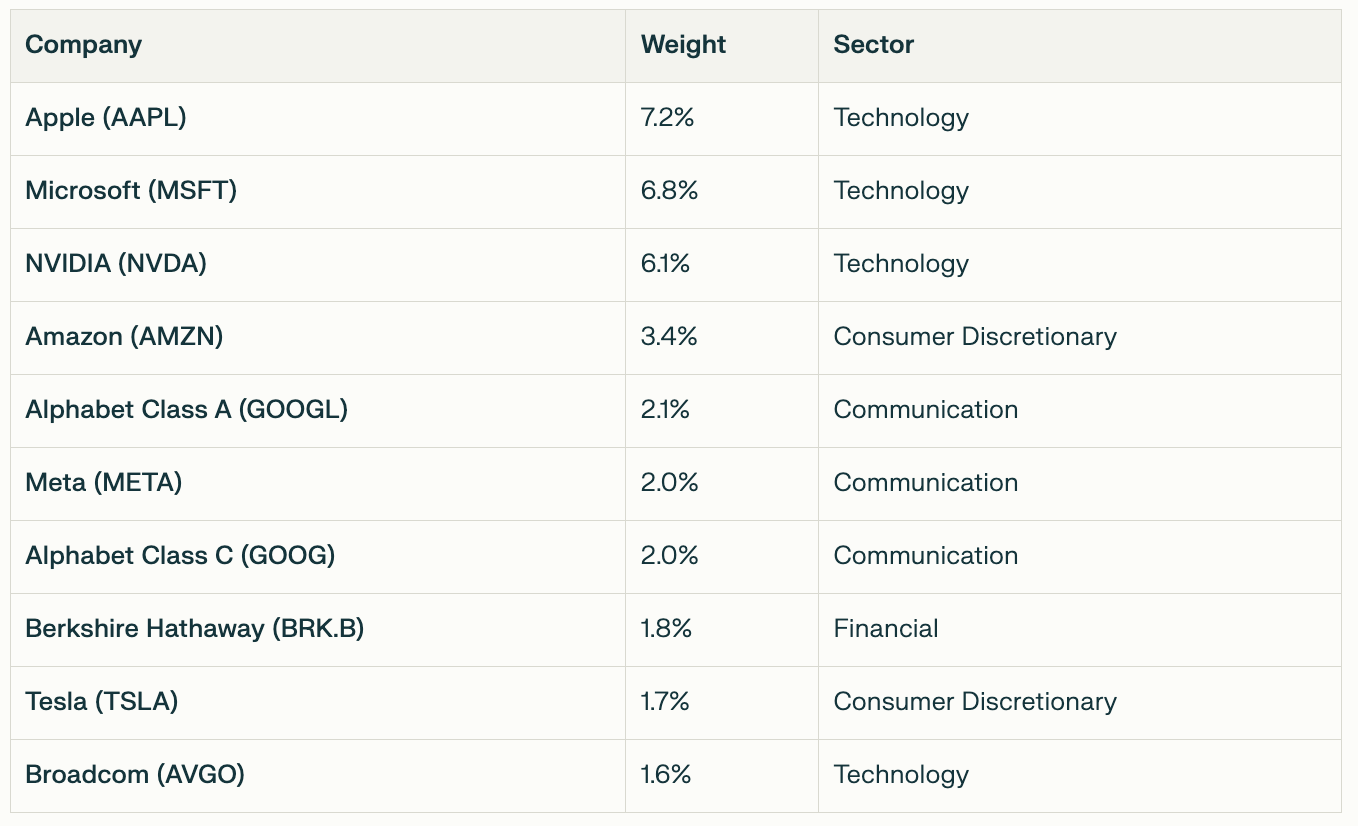1358x826 pixels.
Task: Click the Weight column header
Action: 683,45
